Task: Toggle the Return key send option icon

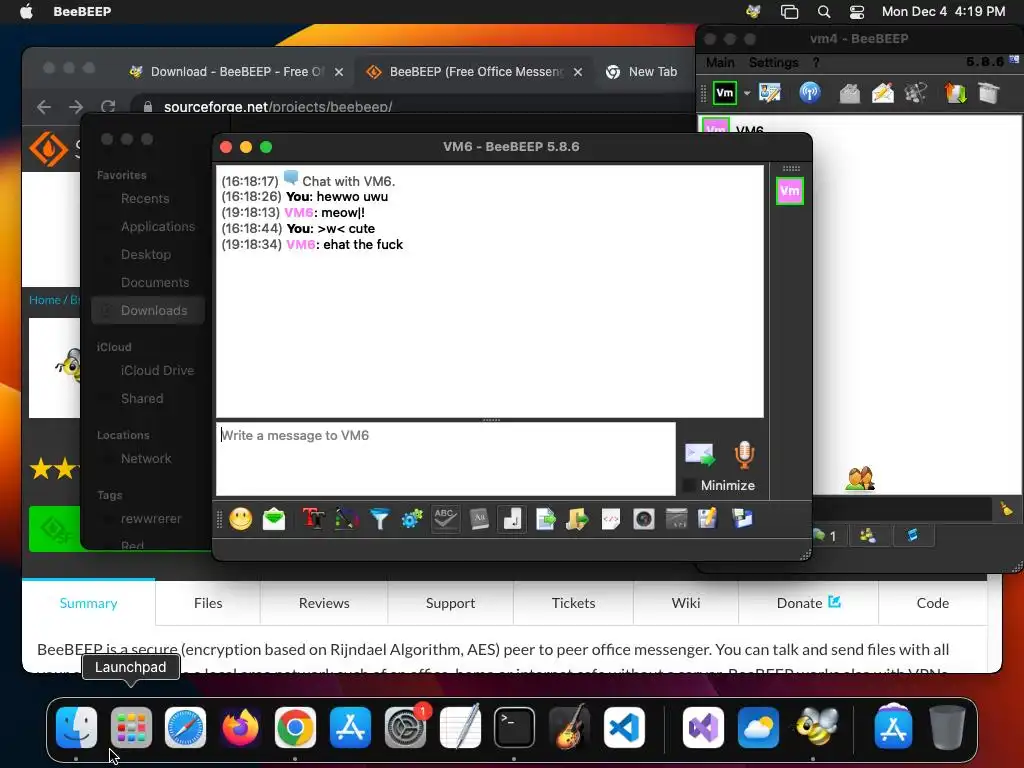Action: pos(512,519)
